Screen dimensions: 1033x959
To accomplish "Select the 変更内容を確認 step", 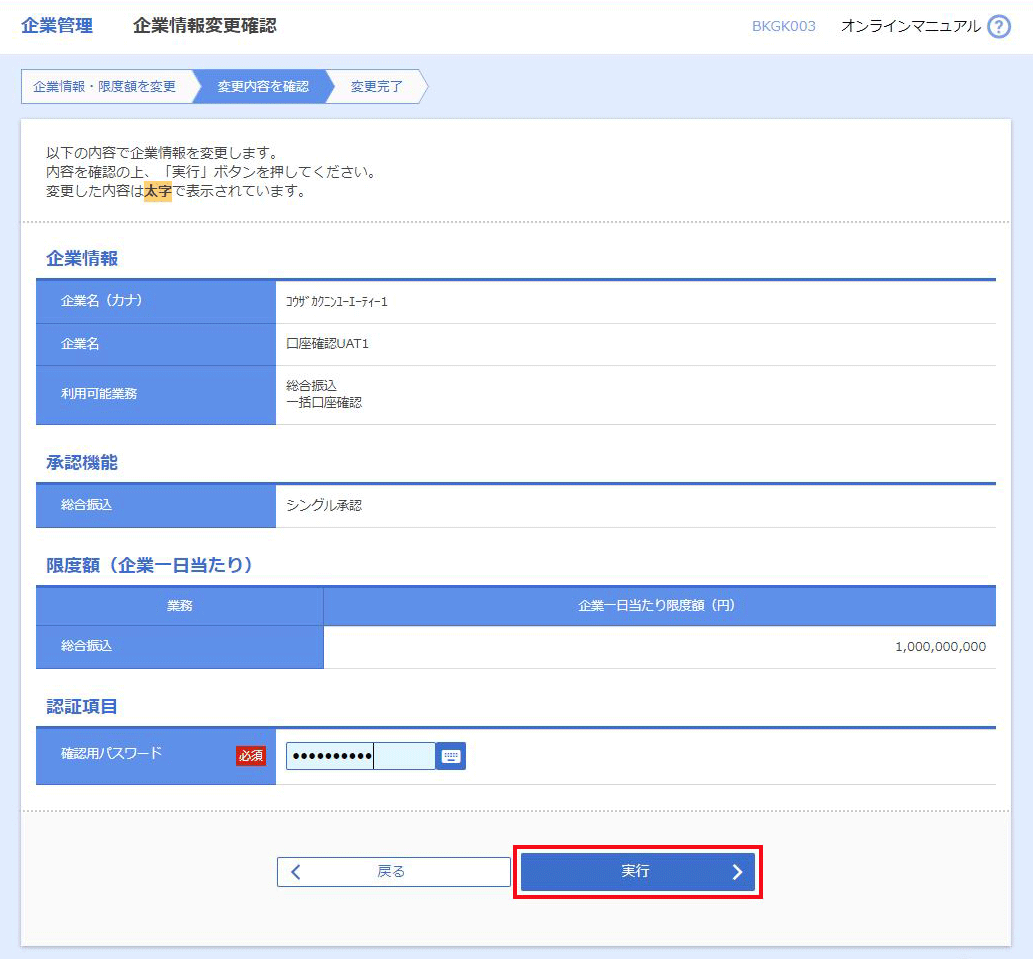I will tap(263, 87).
